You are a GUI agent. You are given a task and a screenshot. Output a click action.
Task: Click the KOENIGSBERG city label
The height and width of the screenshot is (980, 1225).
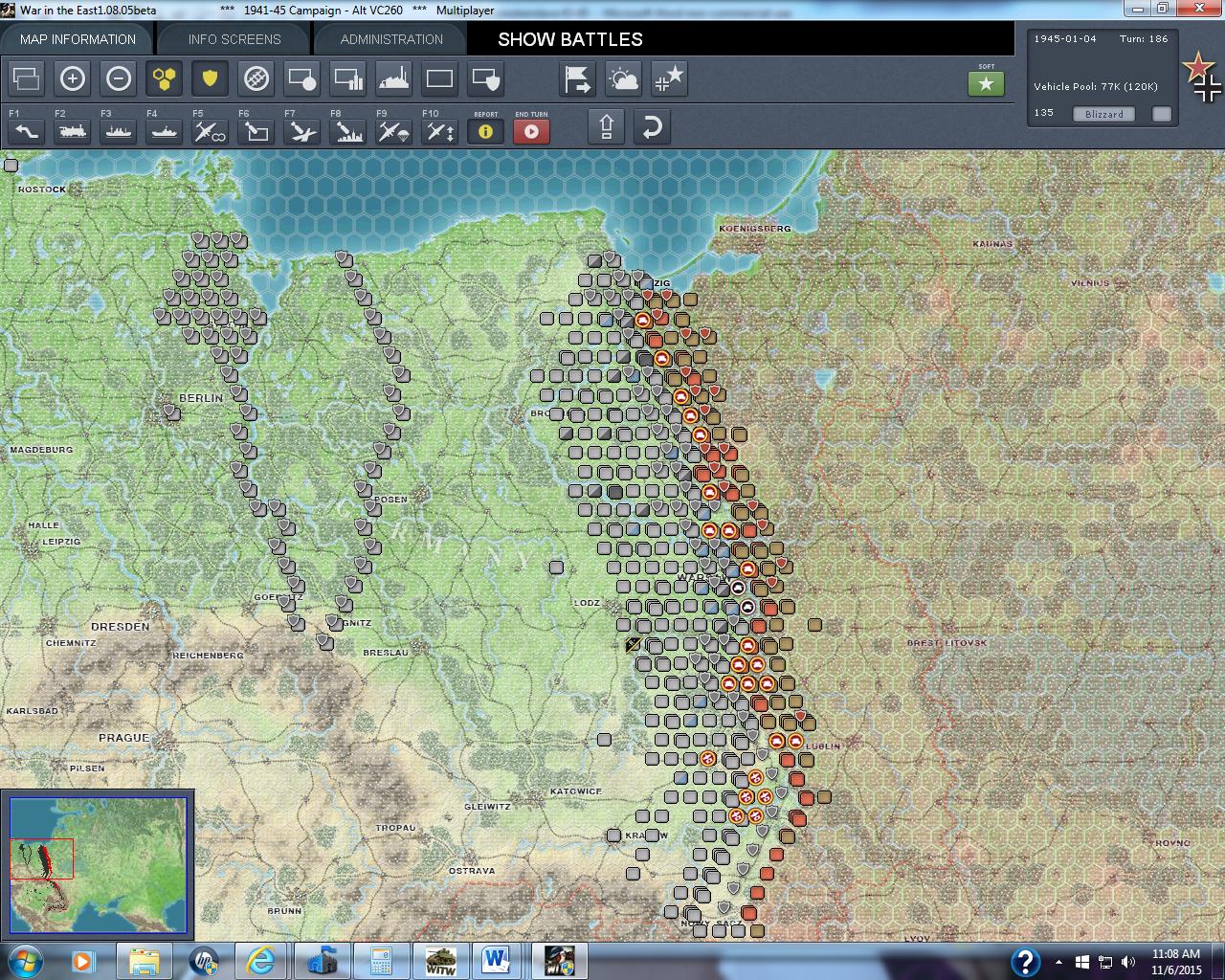pyautogui.click(x=755, y=229)
